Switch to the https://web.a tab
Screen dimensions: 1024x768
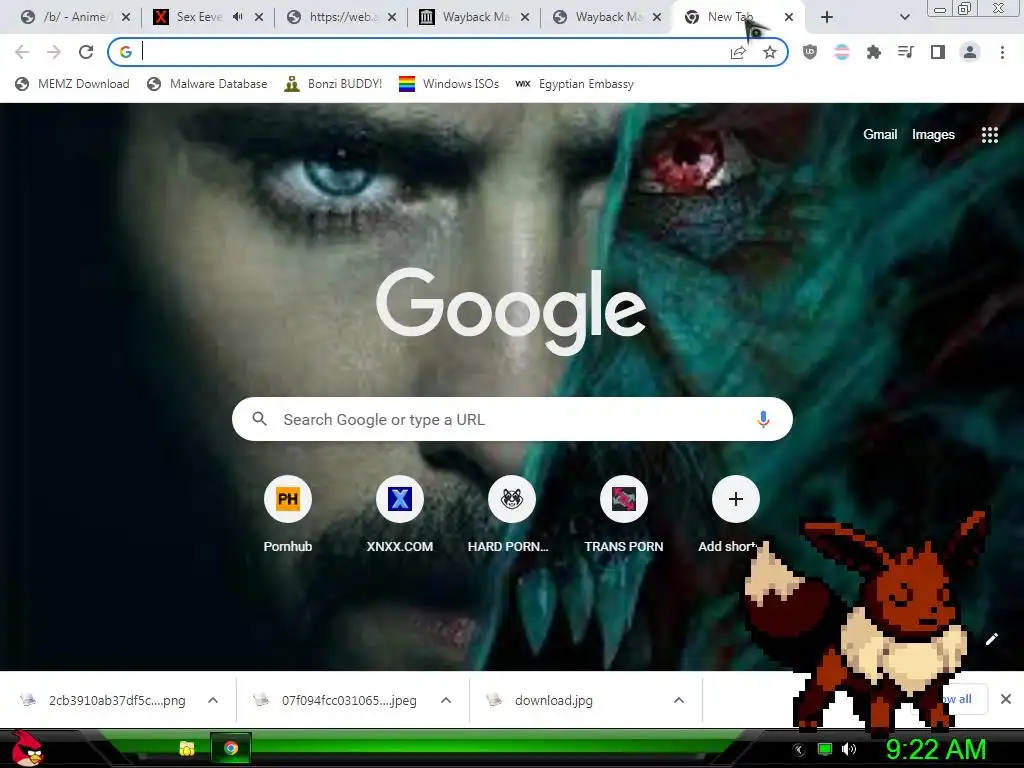click(342, 17)
